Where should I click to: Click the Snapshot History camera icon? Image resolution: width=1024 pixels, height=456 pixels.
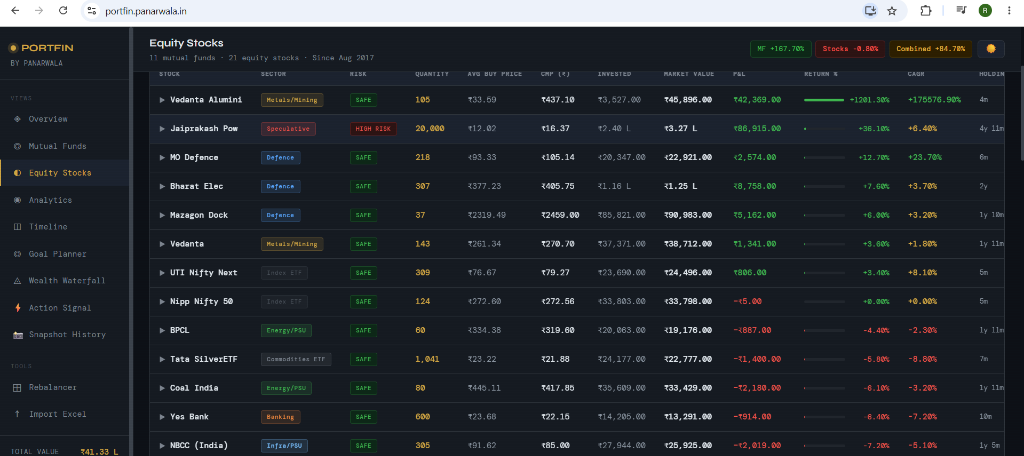pyautogui.click(x=17, y=334)
